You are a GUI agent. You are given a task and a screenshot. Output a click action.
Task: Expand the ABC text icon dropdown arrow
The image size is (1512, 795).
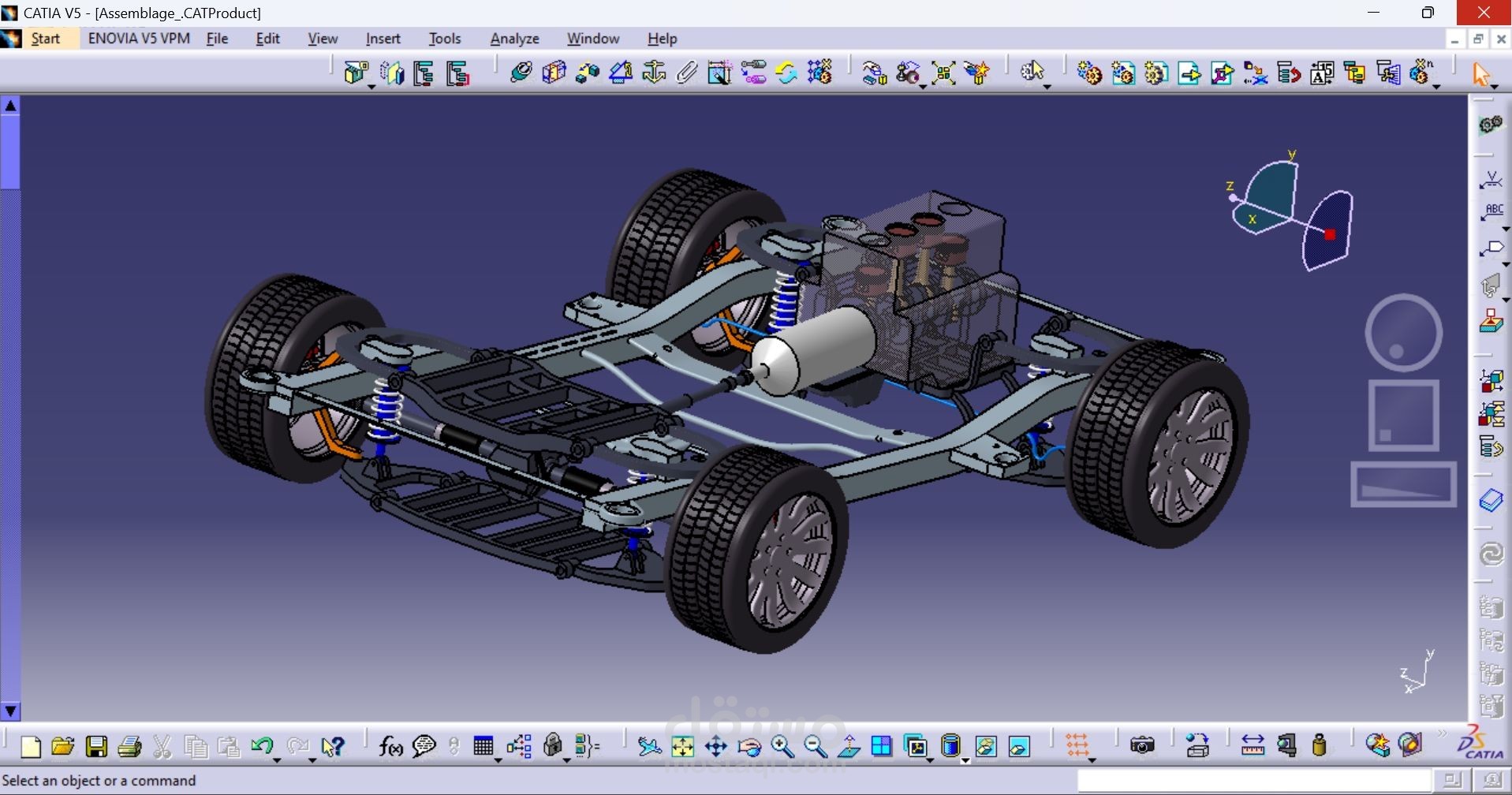coord(1506,229)
